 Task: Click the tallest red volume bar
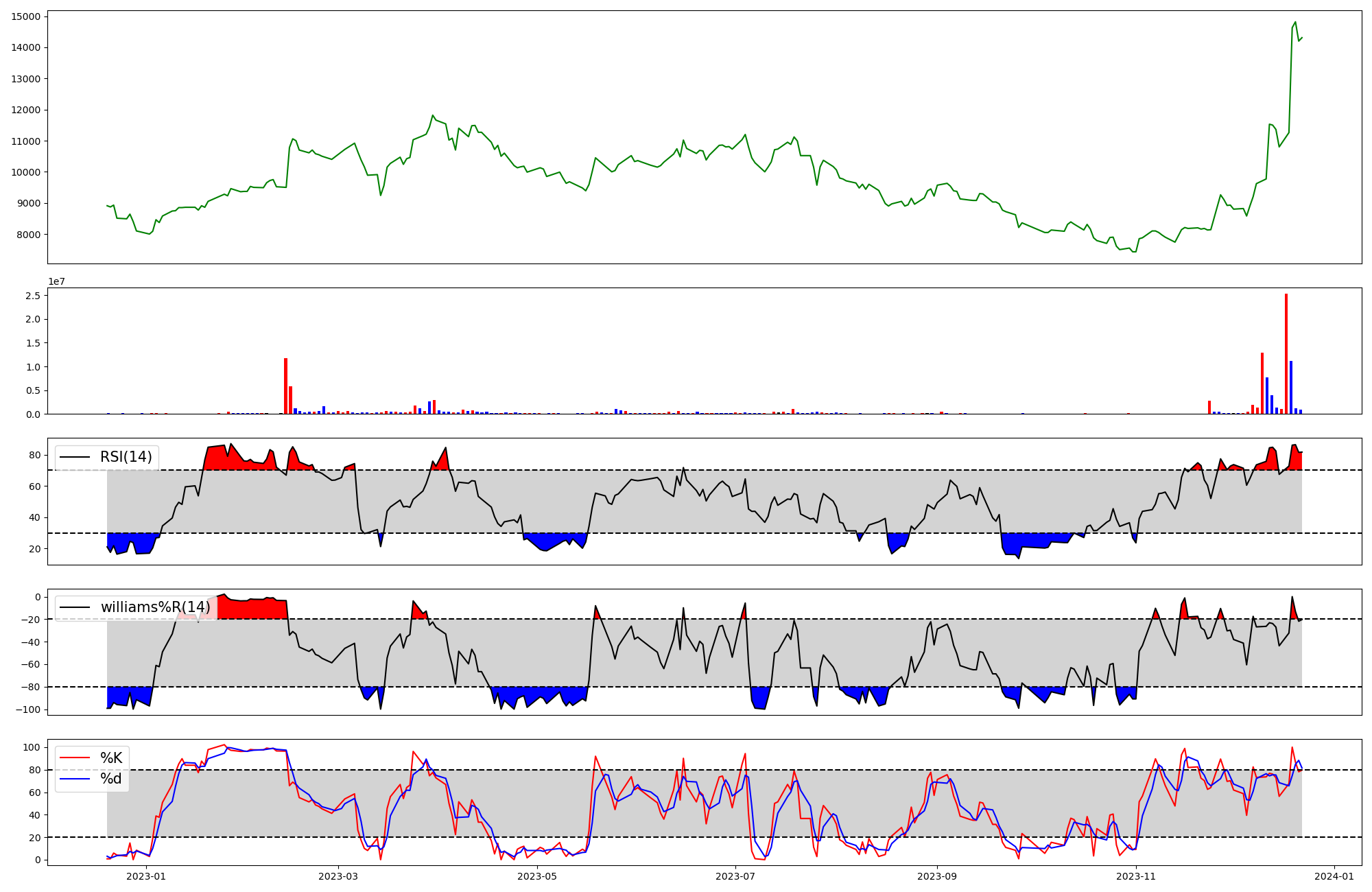1286,353
